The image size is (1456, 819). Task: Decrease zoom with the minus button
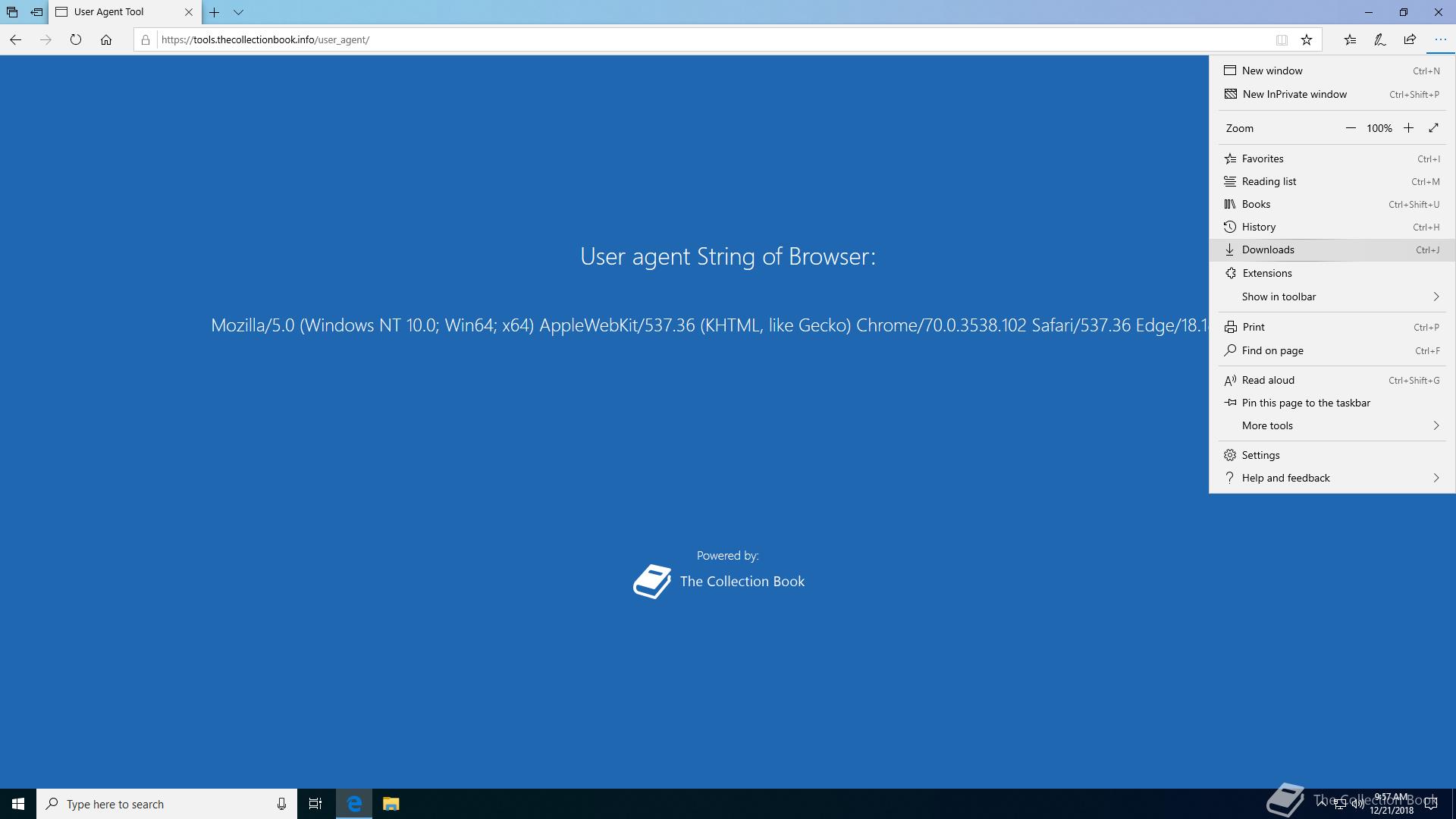1351,128
